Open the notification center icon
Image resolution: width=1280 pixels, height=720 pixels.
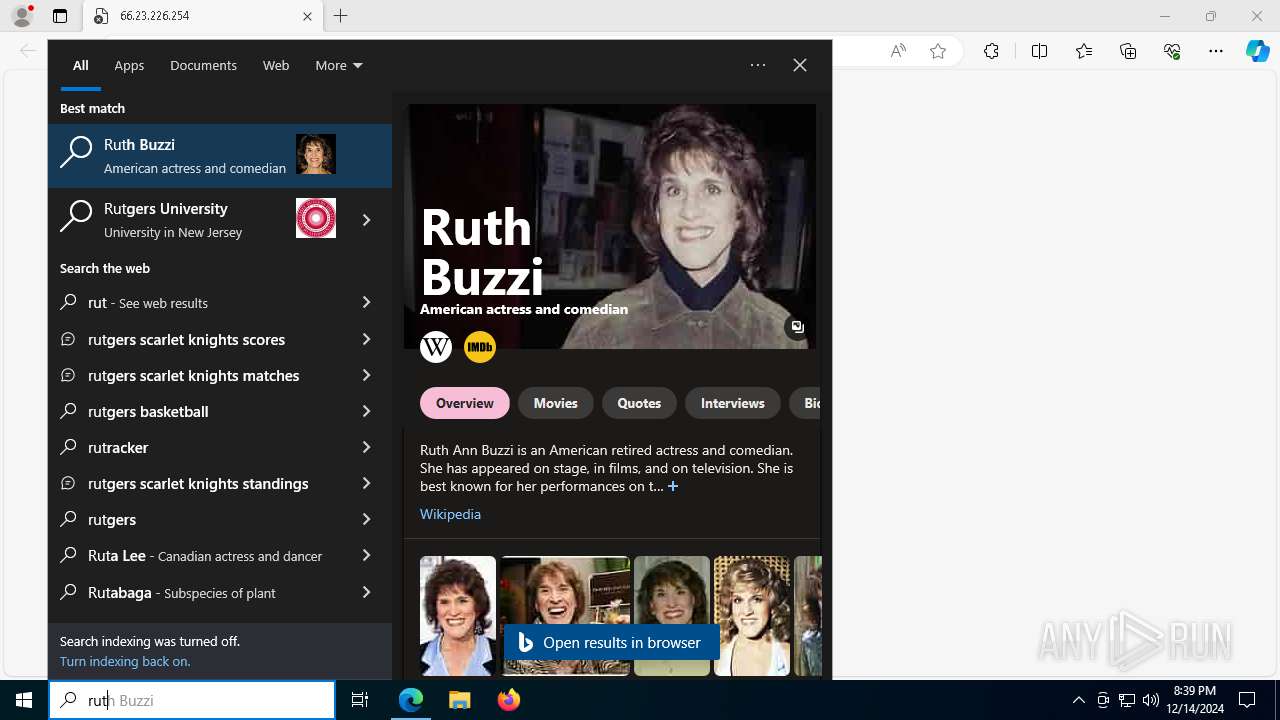[1247, 700]
